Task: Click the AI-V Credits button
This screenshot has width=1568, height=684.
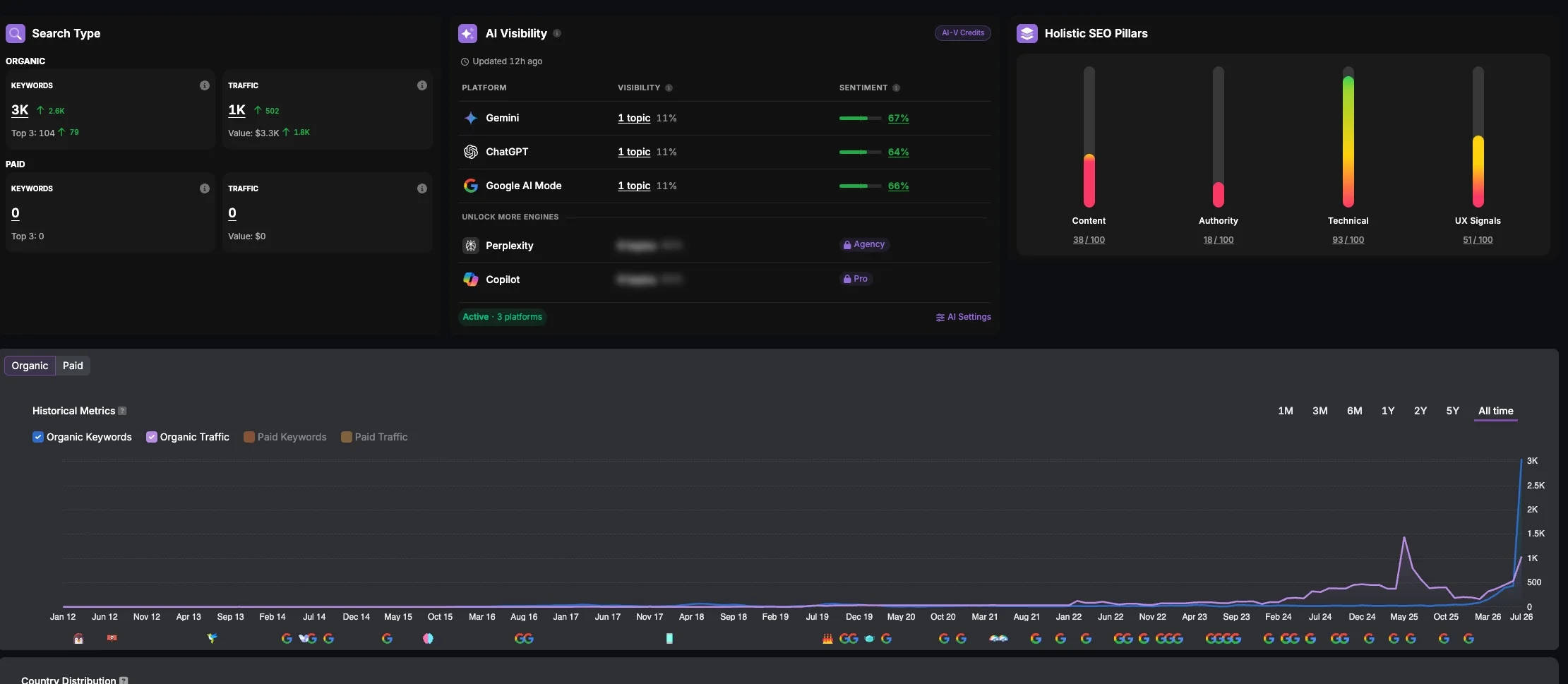Action: [963, 33]
